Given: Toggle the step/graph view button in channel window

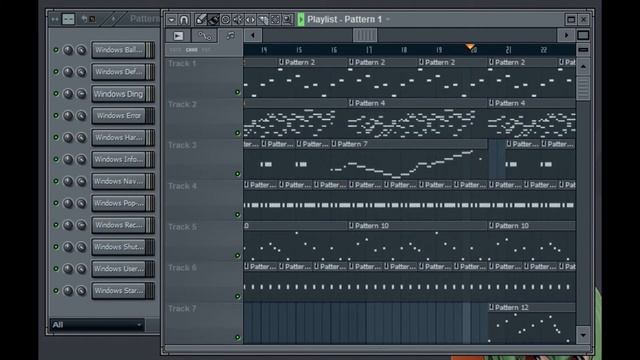Looking at the screenshot, I should tap(68, 19).
